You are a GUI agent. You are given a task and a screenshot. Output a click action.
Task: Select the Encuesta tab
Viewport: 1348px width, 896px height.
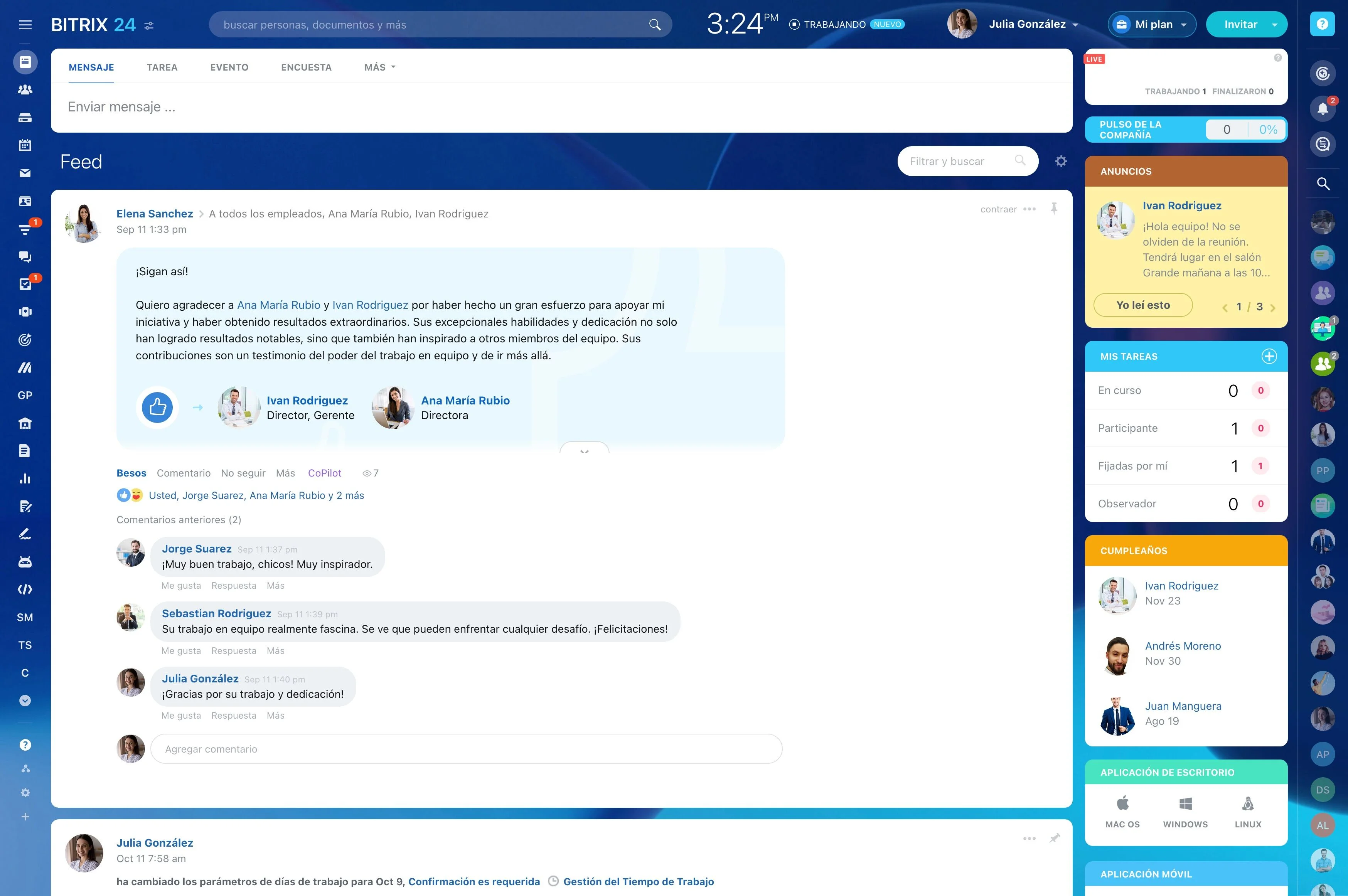tap(306, 67)
